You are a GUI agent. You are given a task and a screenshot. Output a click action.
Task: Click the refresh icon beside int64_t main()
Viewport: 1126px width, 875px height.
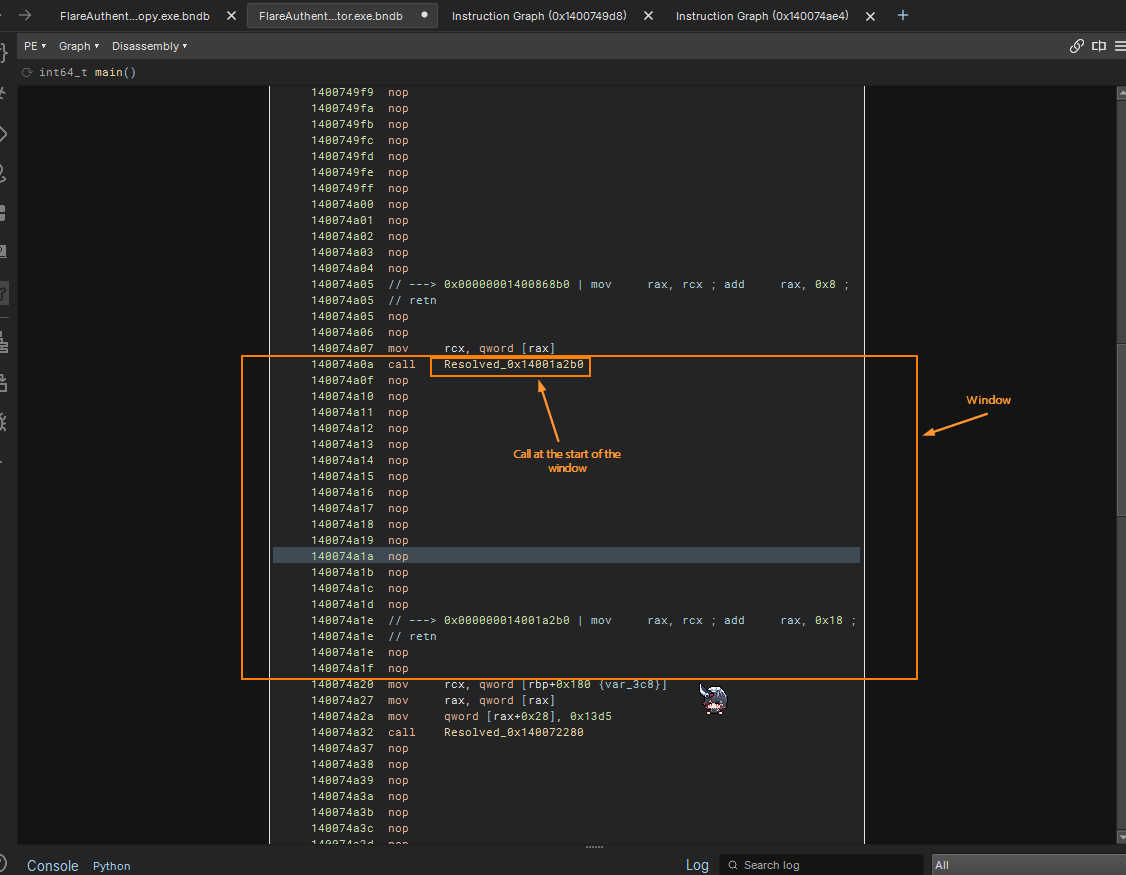tap(27, 73)
